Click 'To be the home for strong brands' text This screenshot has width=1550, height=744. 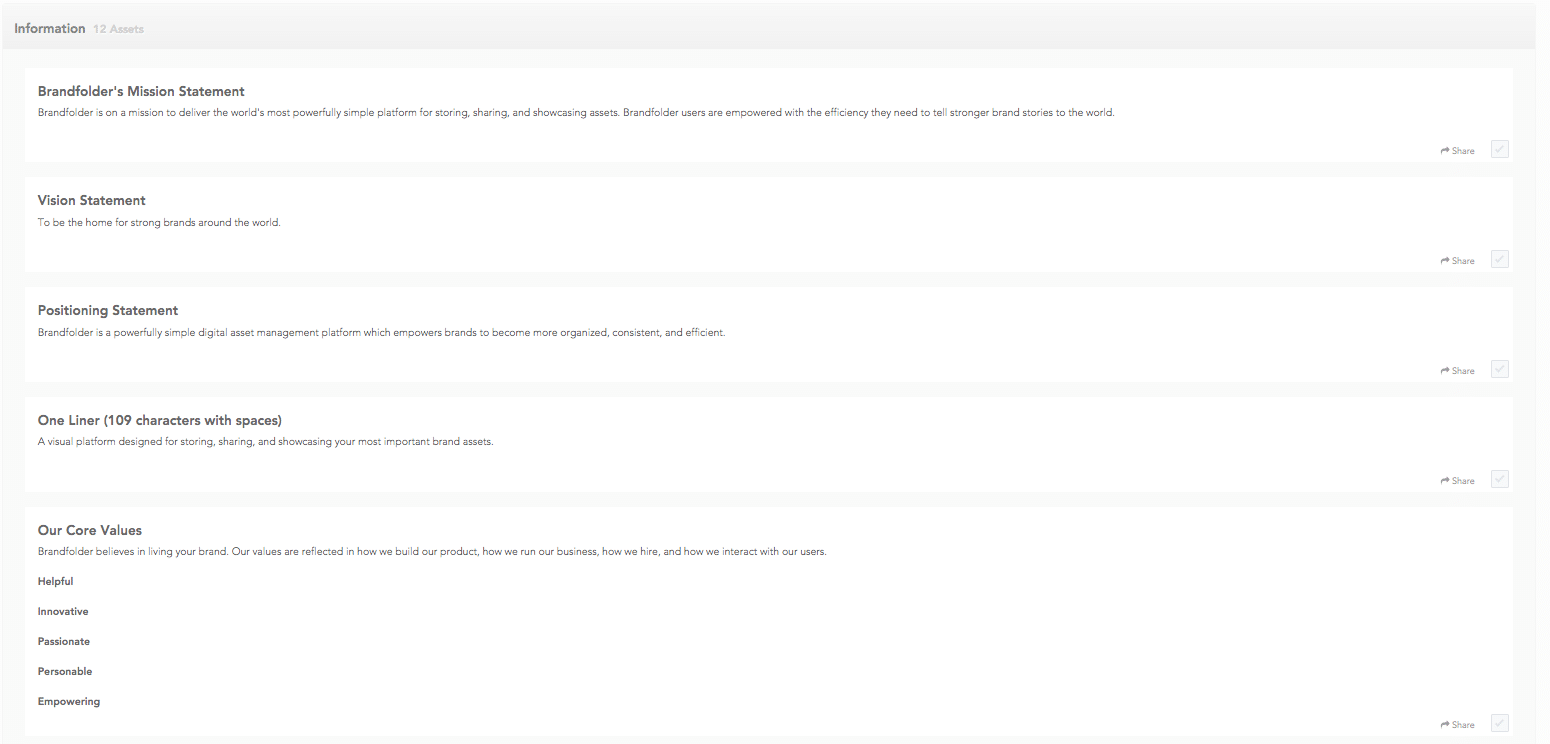click(x=159, y=223)
